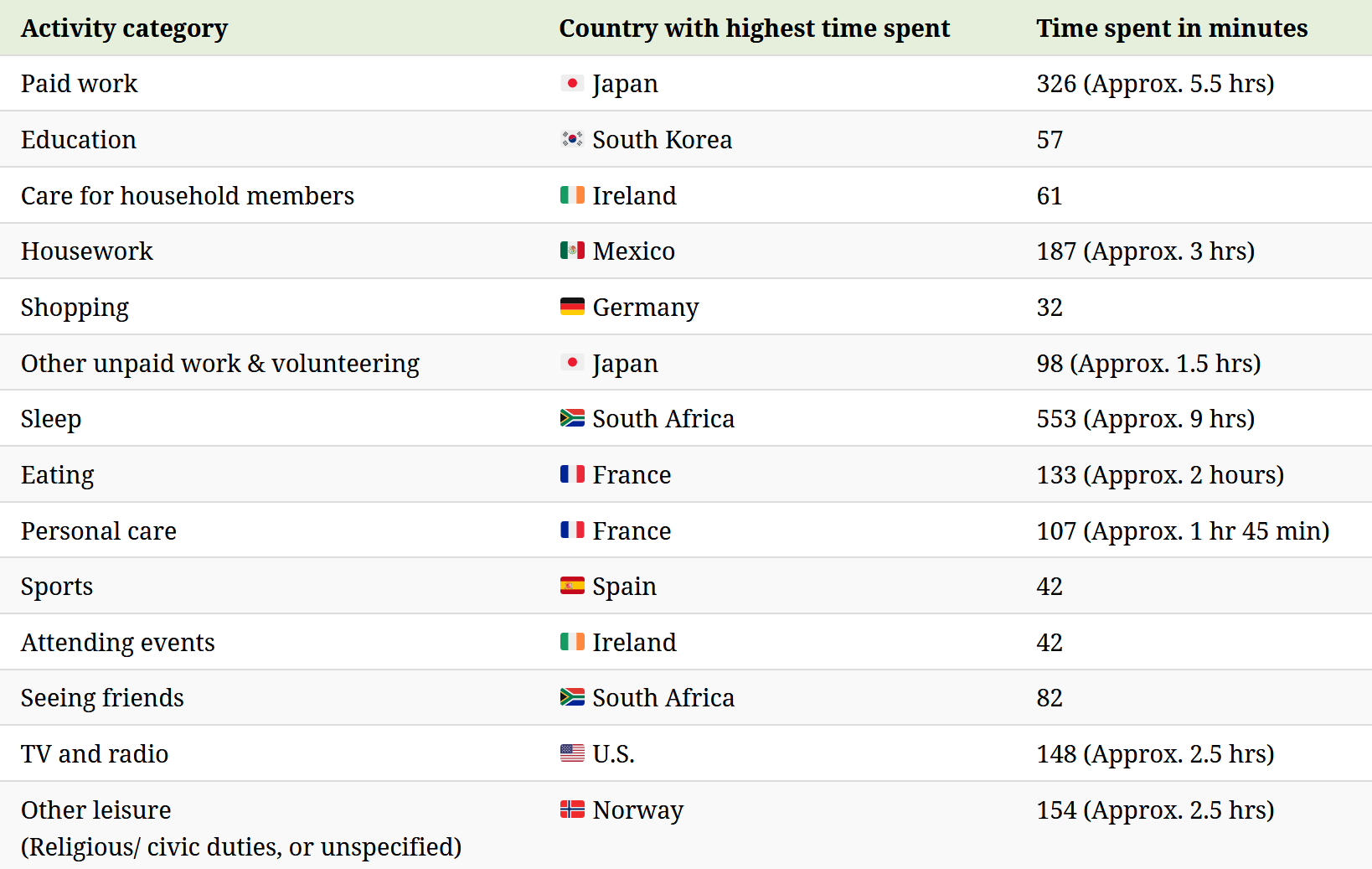Click the "Other leisure" activity label
1372x869 pixels.
pos(96,810)
